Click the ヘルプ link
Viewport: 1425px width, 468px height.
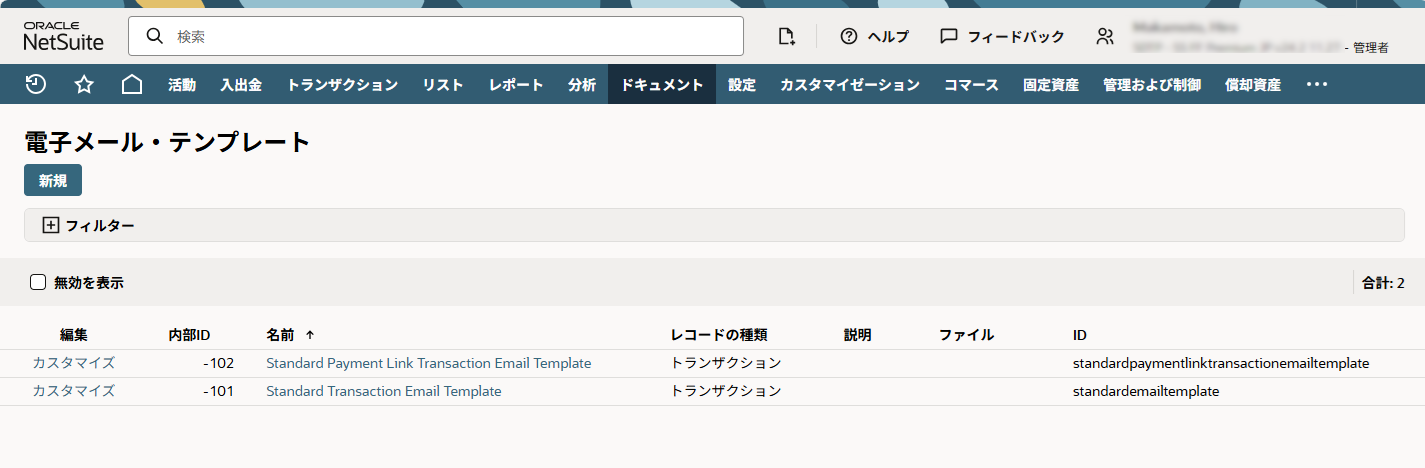[x=888, y=36]
